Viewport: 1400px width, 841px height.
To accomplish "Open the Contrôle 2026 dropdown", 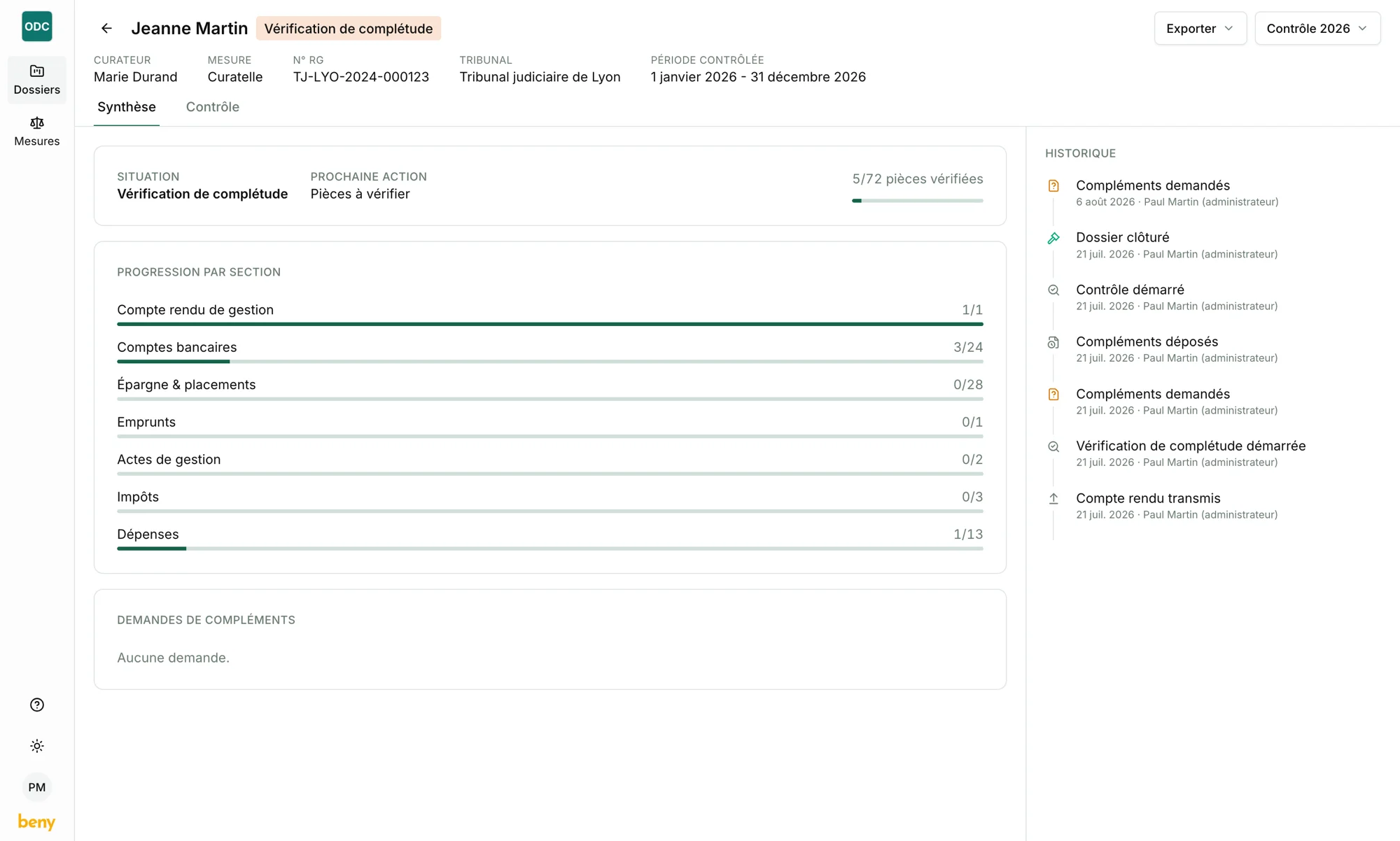I will pyautogui.click(x=1317, y=28).
